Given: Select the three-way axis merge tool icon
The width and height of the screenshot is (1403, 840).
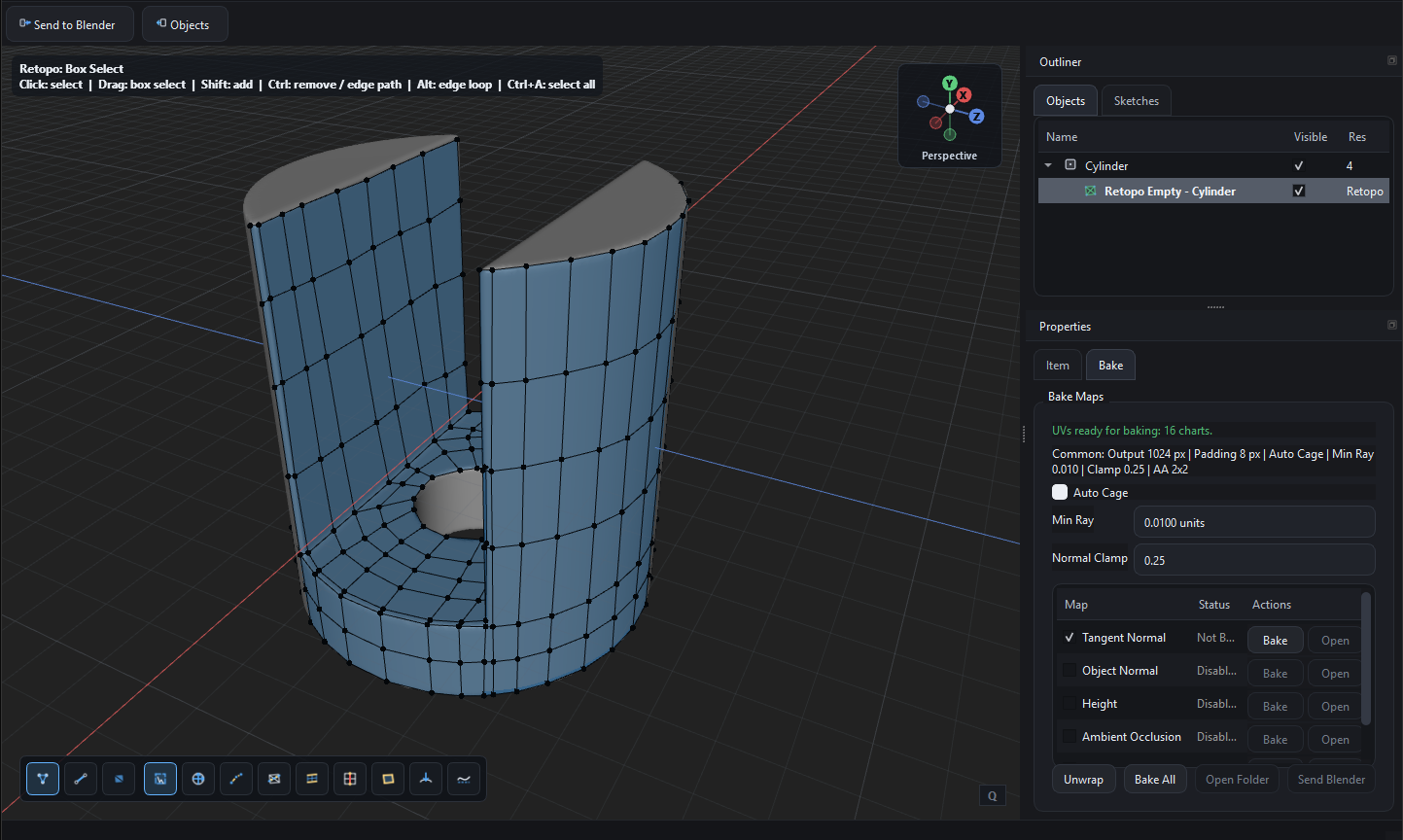Looking at the screenshot, I should point(426,779).
